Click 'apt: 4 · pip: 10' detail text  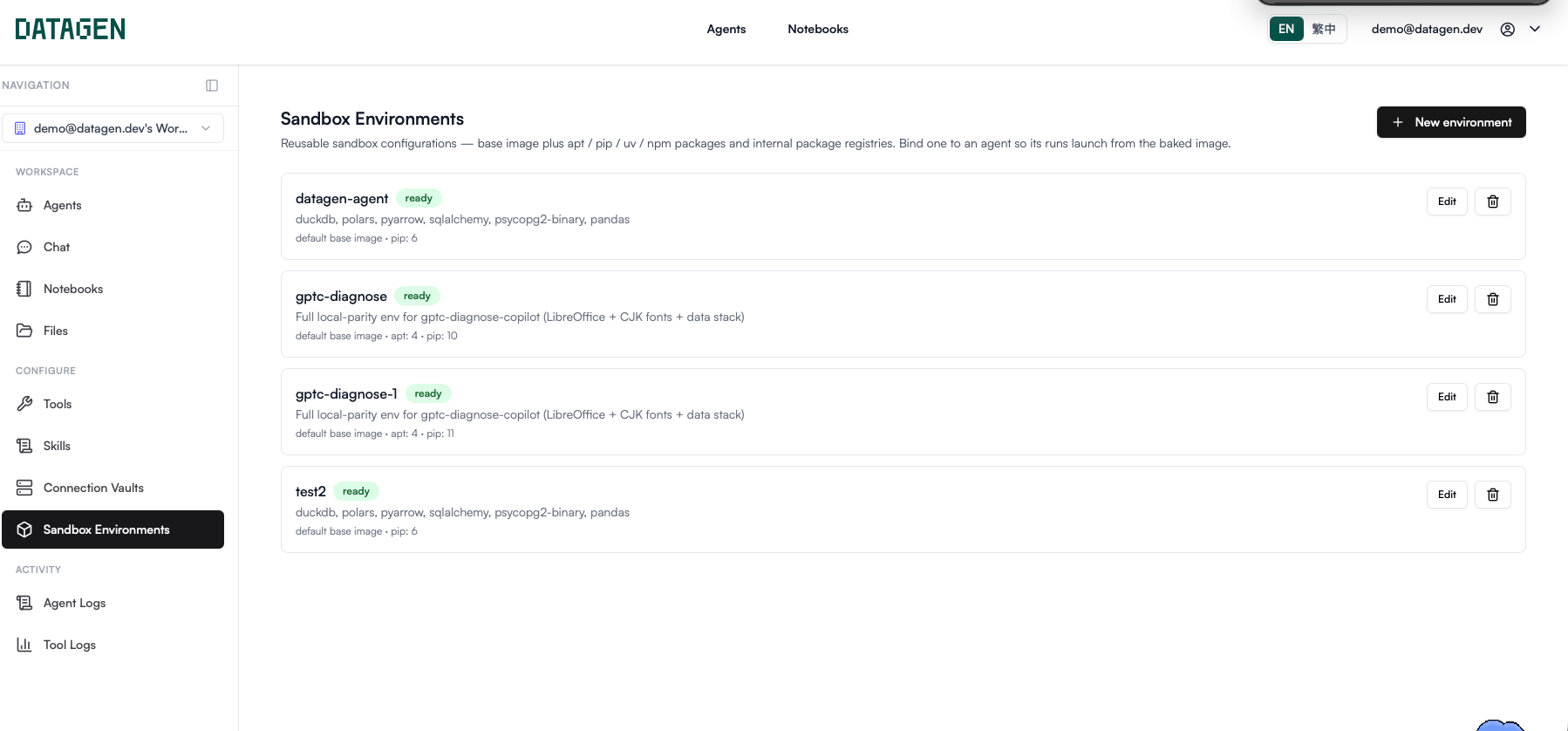pyautogui.click(x=424, y=336)
